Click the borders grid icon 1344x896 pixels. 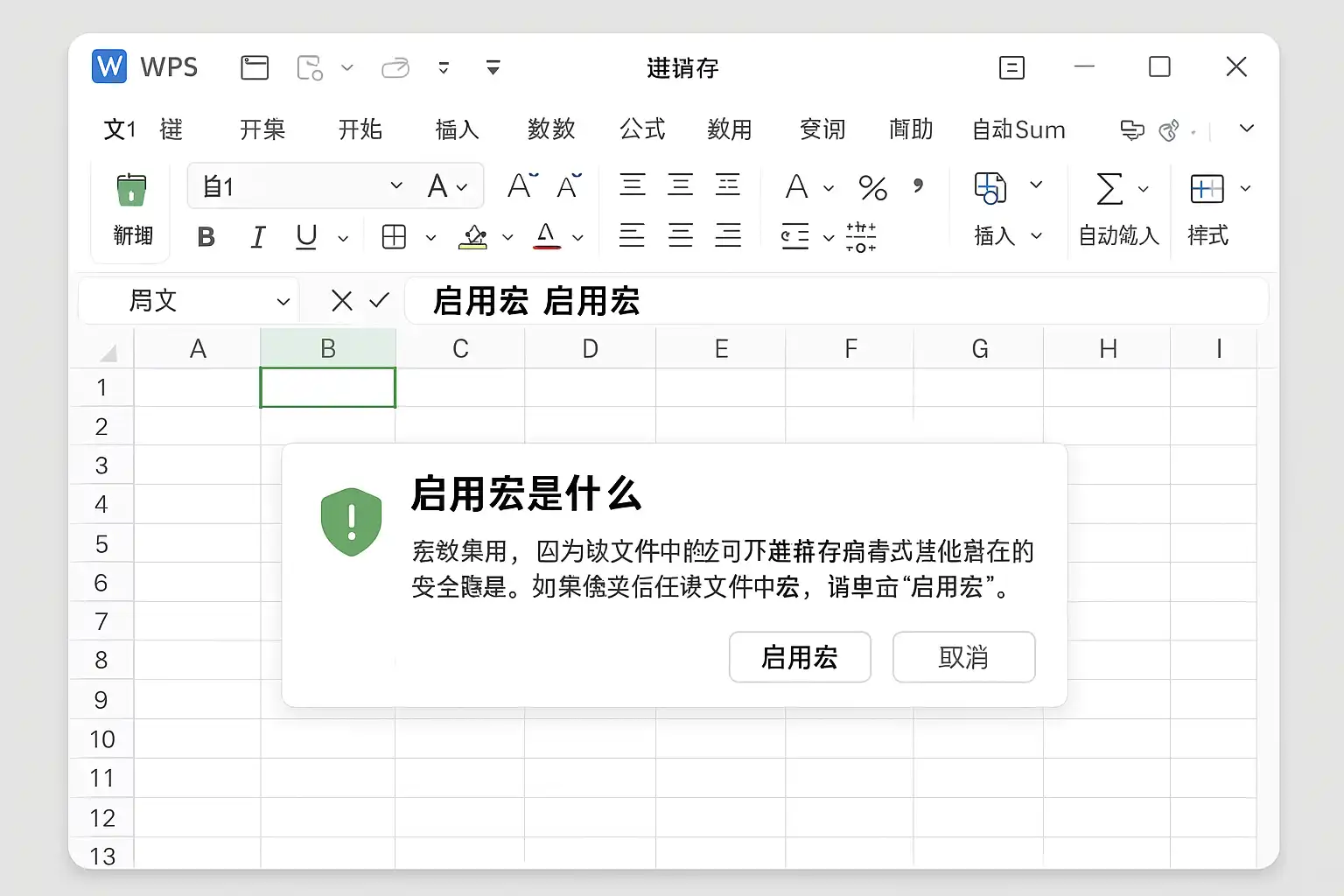(x=395, y=236)
